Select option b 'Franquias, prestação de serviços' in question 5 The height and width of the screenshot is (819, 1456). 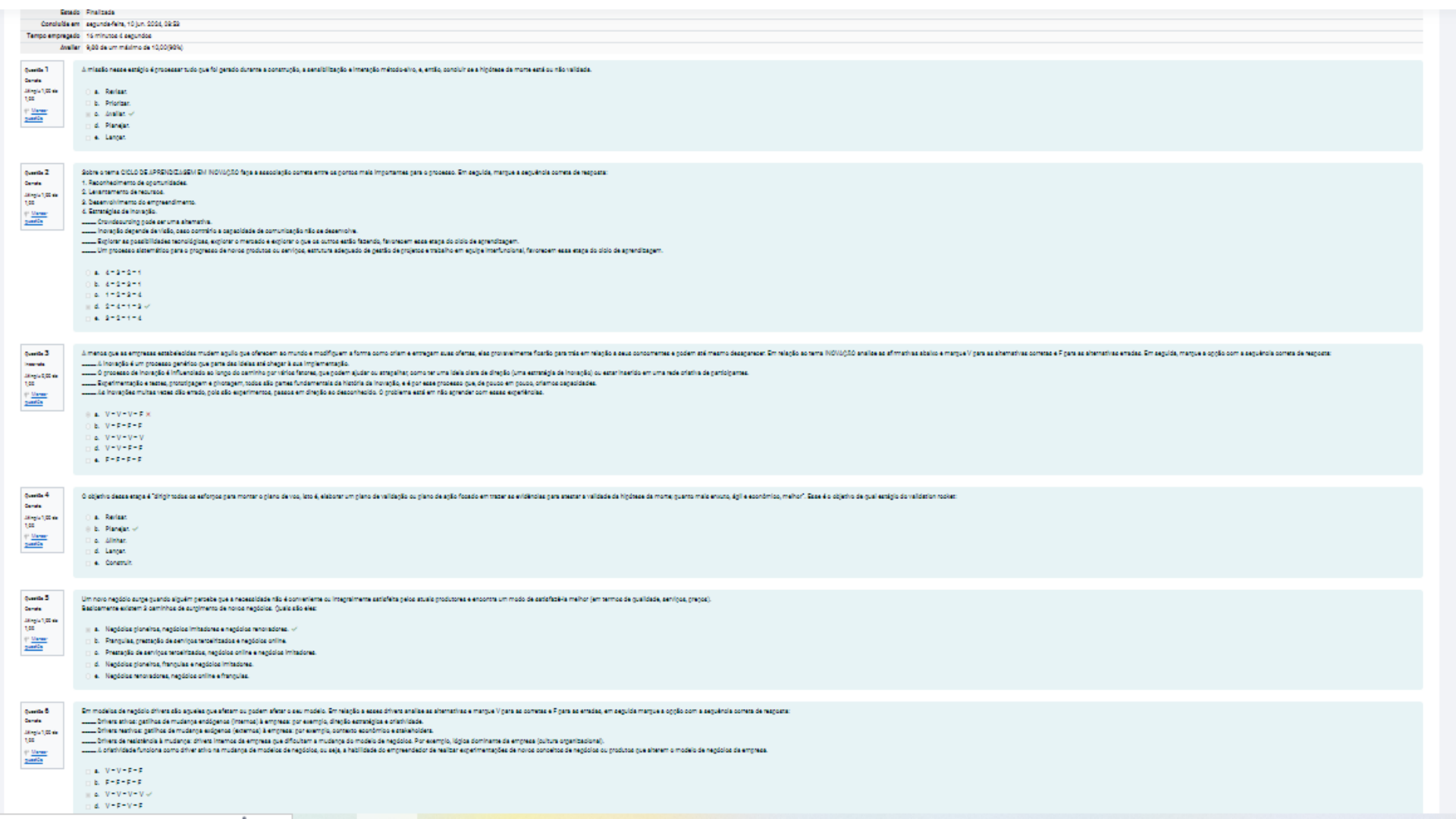88,641
